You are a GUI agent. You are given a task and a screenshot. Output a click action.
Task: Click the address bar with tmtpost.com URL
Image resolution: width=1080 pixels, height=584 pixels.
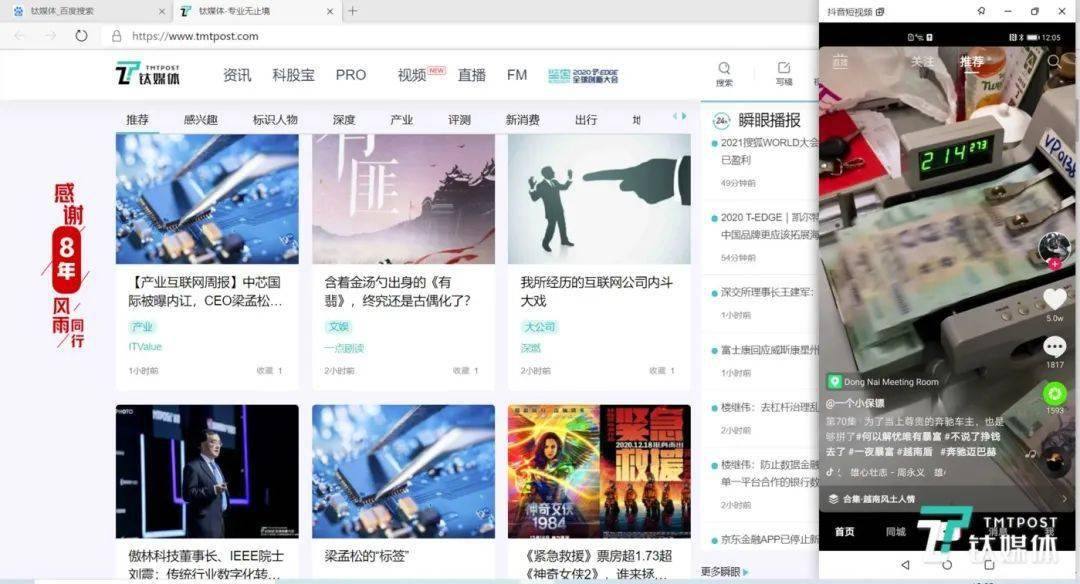(400, 36)
